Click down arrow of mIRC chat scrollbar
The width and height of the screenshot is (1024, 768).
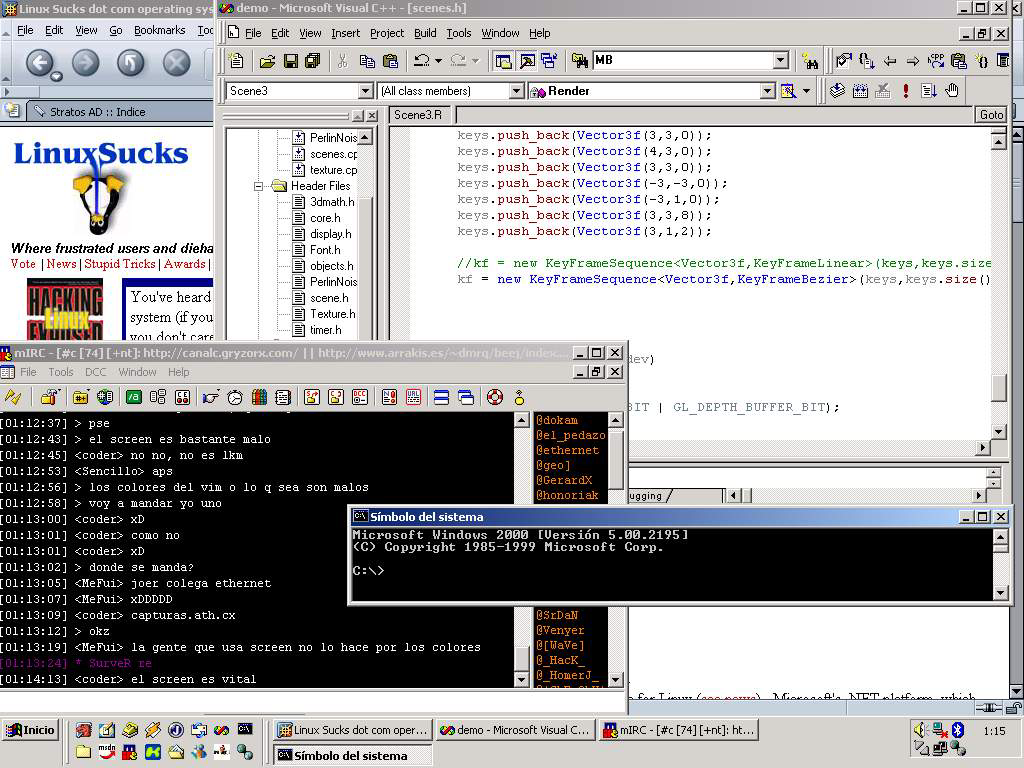(521, 680)
